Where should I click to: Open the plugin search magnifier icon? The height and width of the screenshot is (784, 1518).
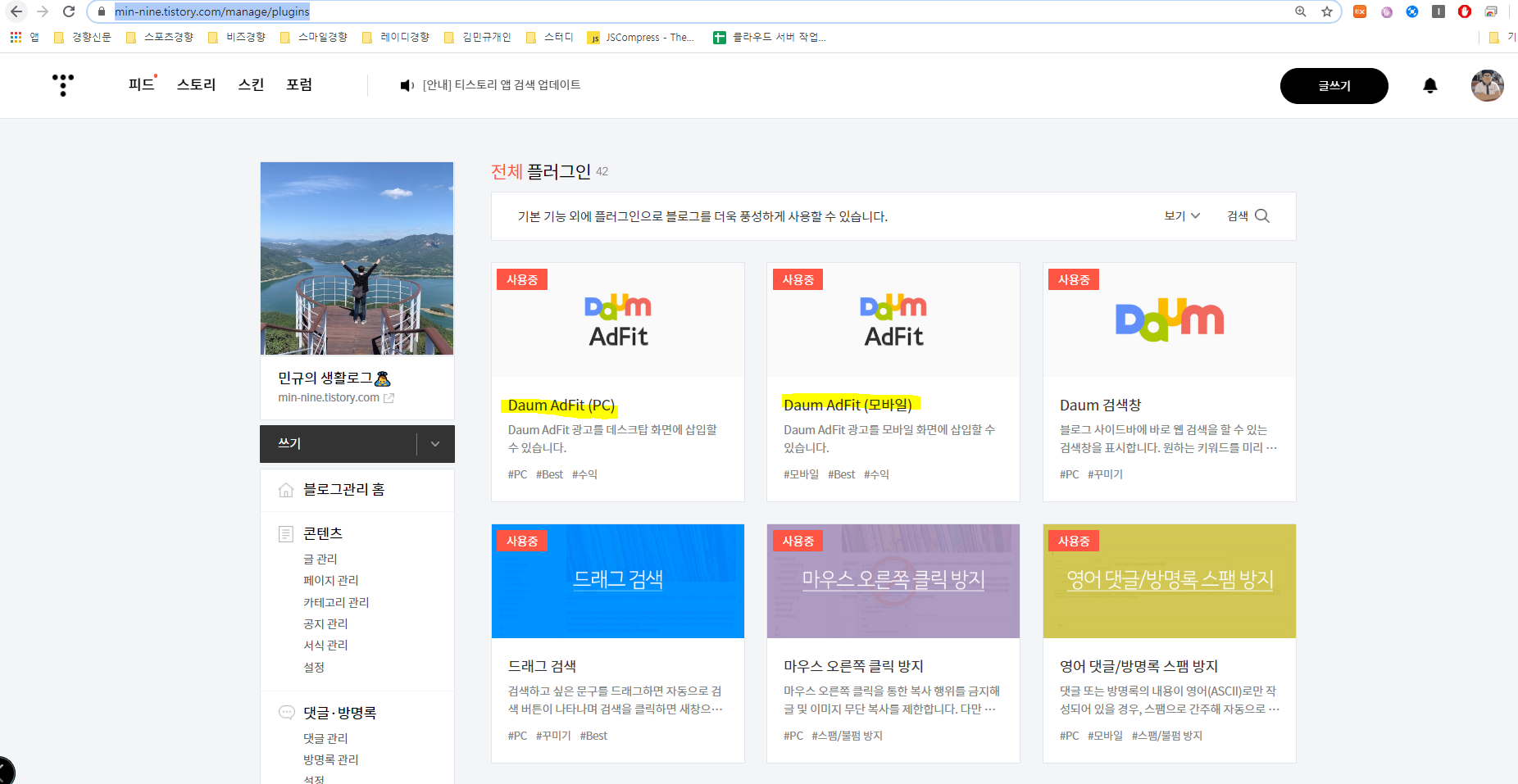(1262, 216)
